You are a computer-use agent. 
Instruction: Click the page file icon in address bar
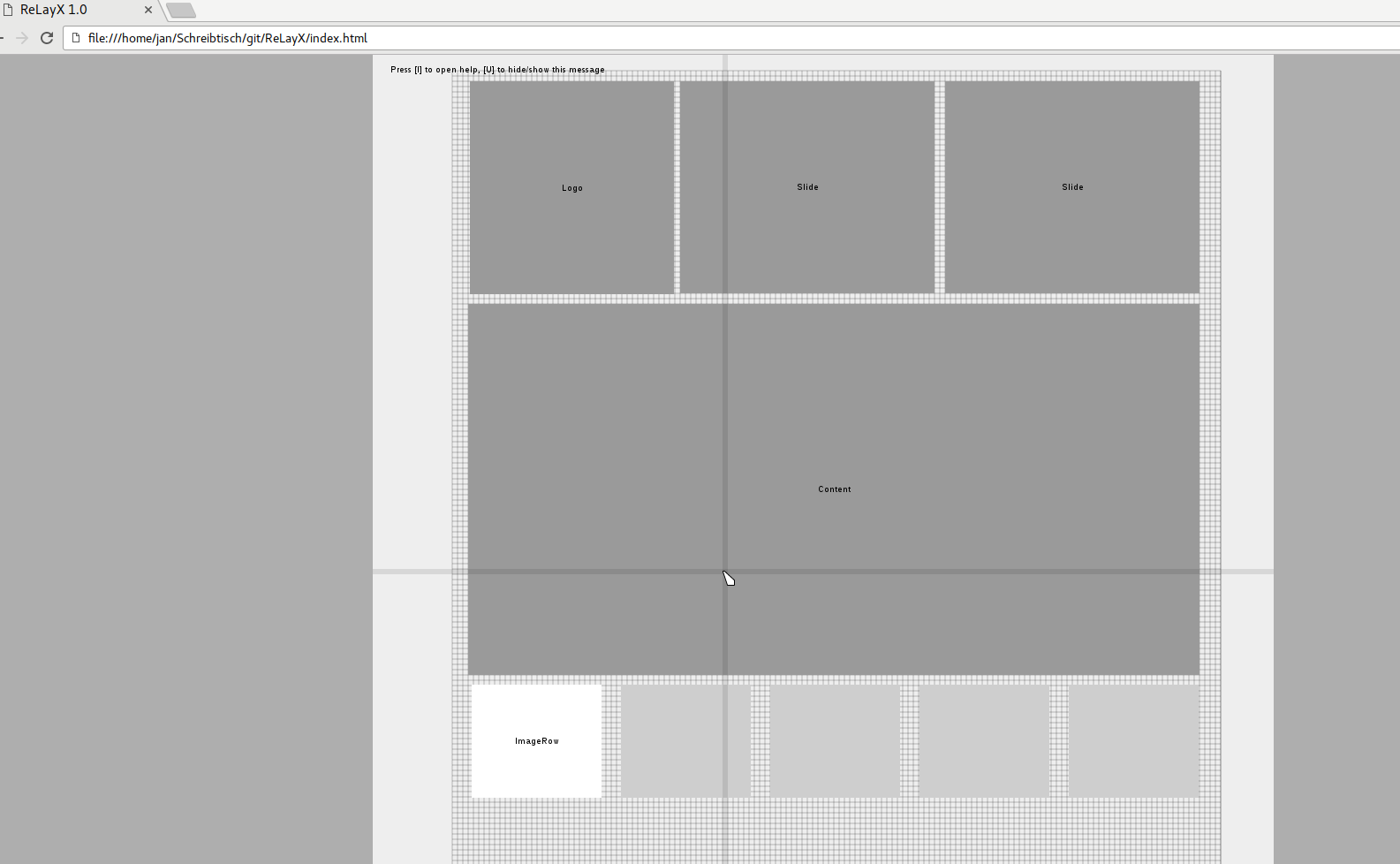76,38
